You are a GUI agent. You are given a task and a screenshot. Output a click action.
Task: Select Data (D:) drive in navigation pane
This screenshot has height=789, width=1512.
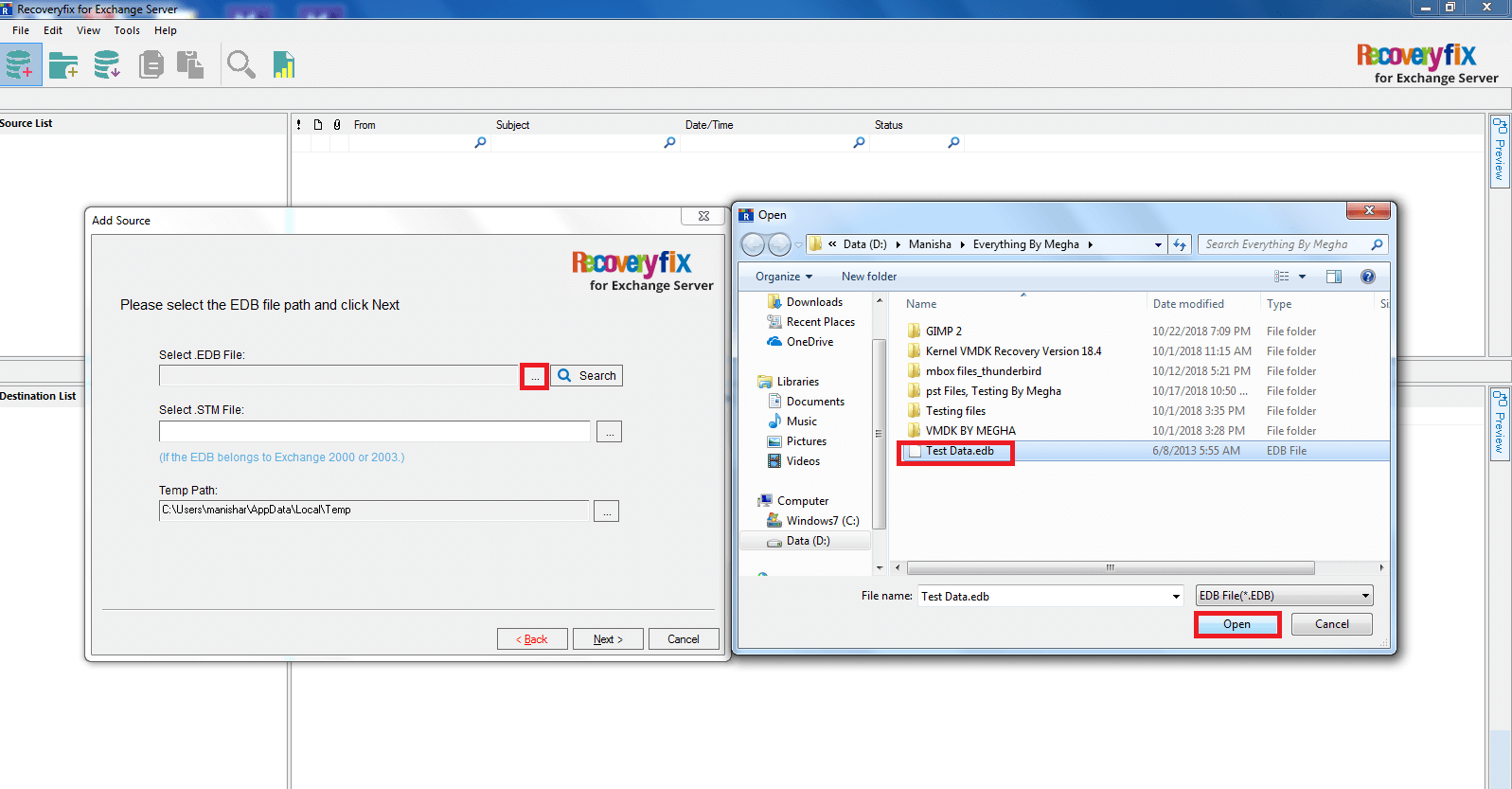point(808,541)
